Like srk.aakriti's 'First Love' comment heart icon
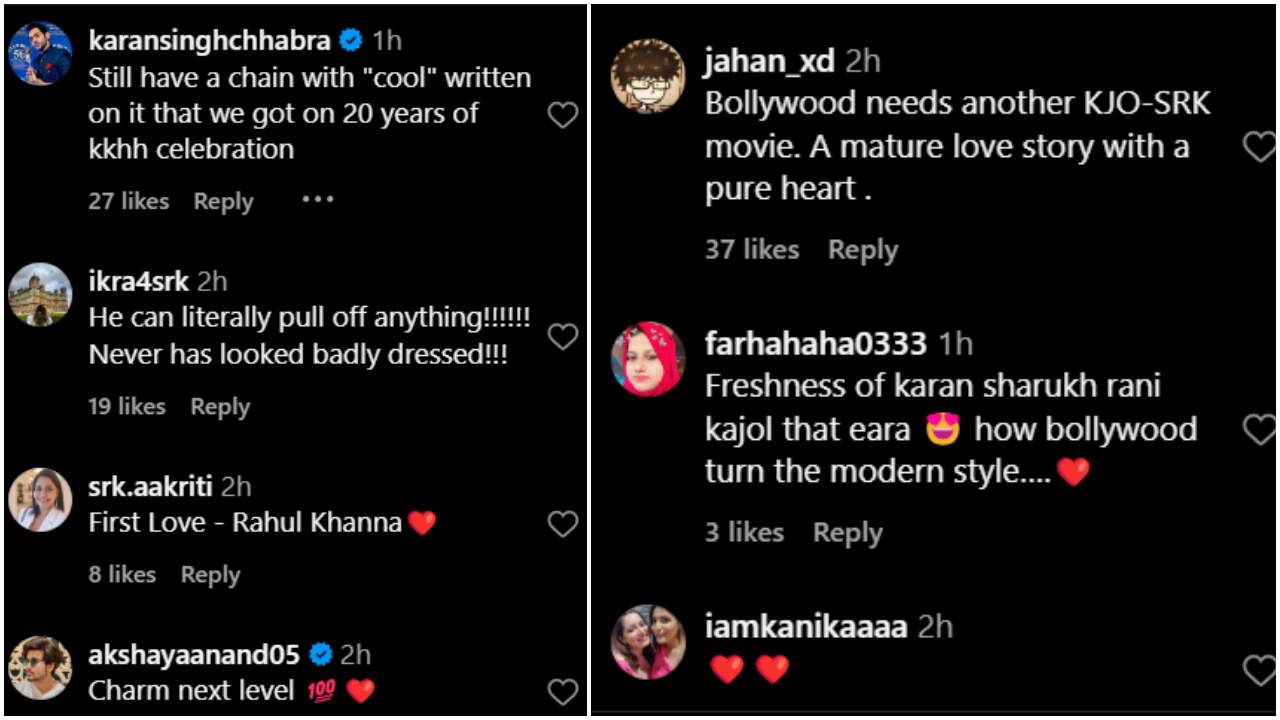The height and width of the screenshot is (720, 1280). 563,523
